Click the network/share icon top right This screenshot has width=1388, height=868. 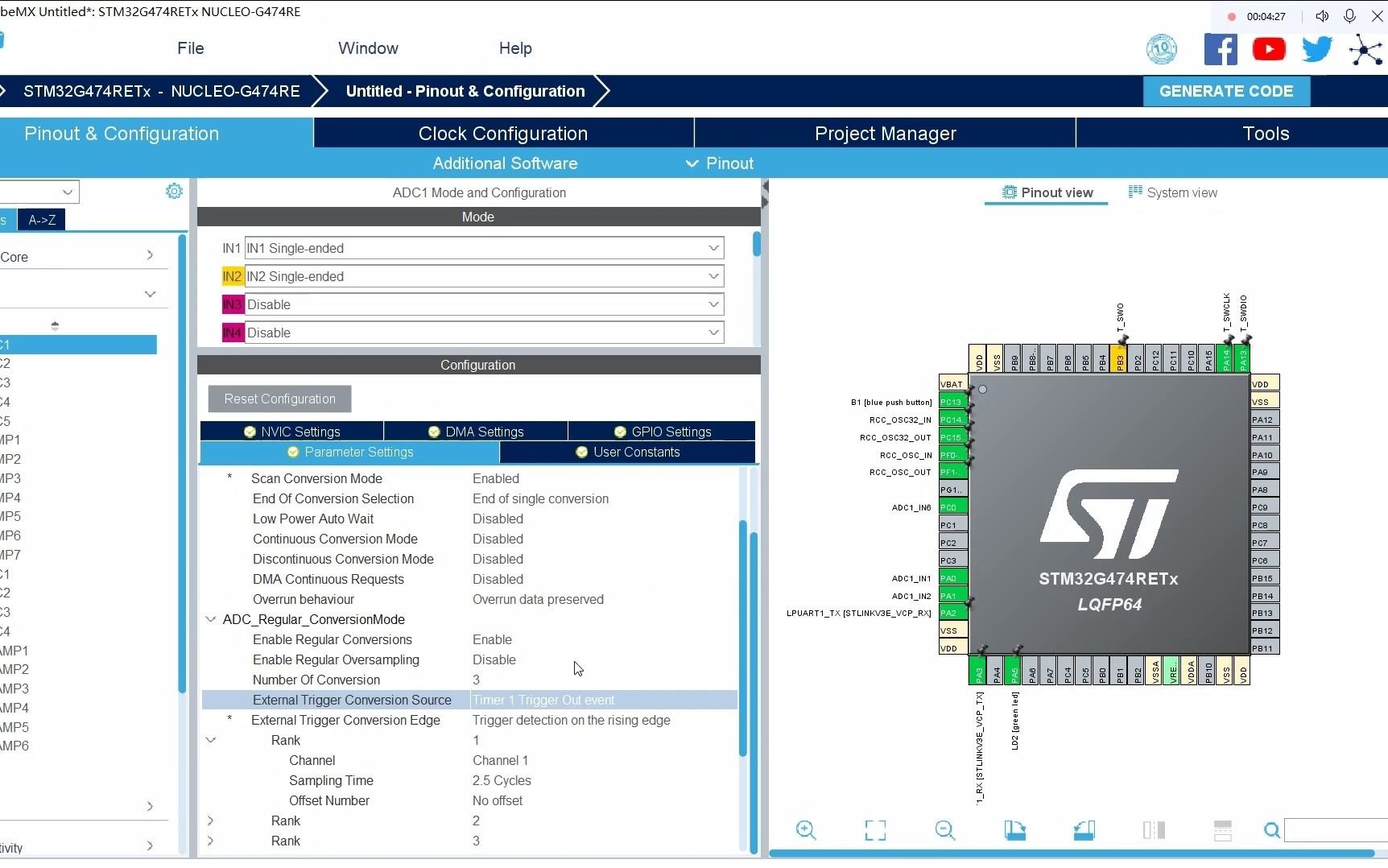1366,50
